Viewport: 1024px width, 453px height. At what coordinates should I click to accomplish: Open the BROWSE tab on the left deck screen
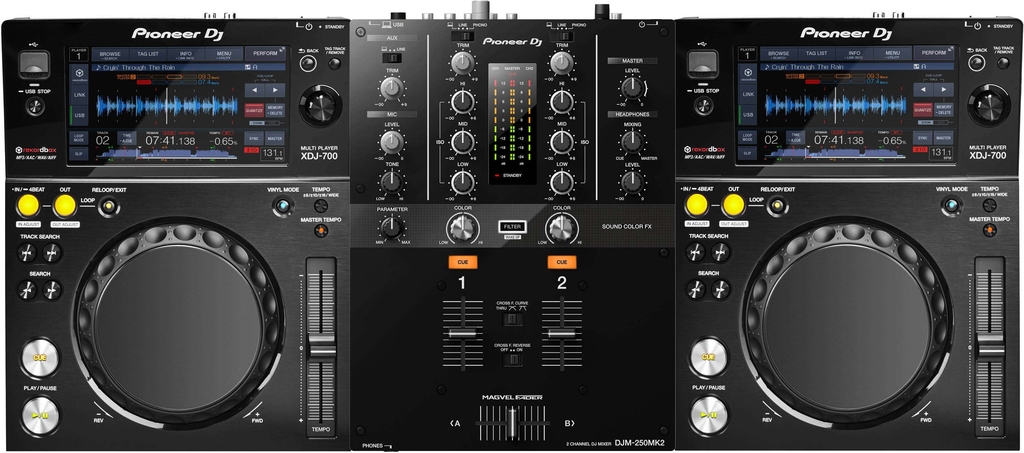(x=109, y=54)
